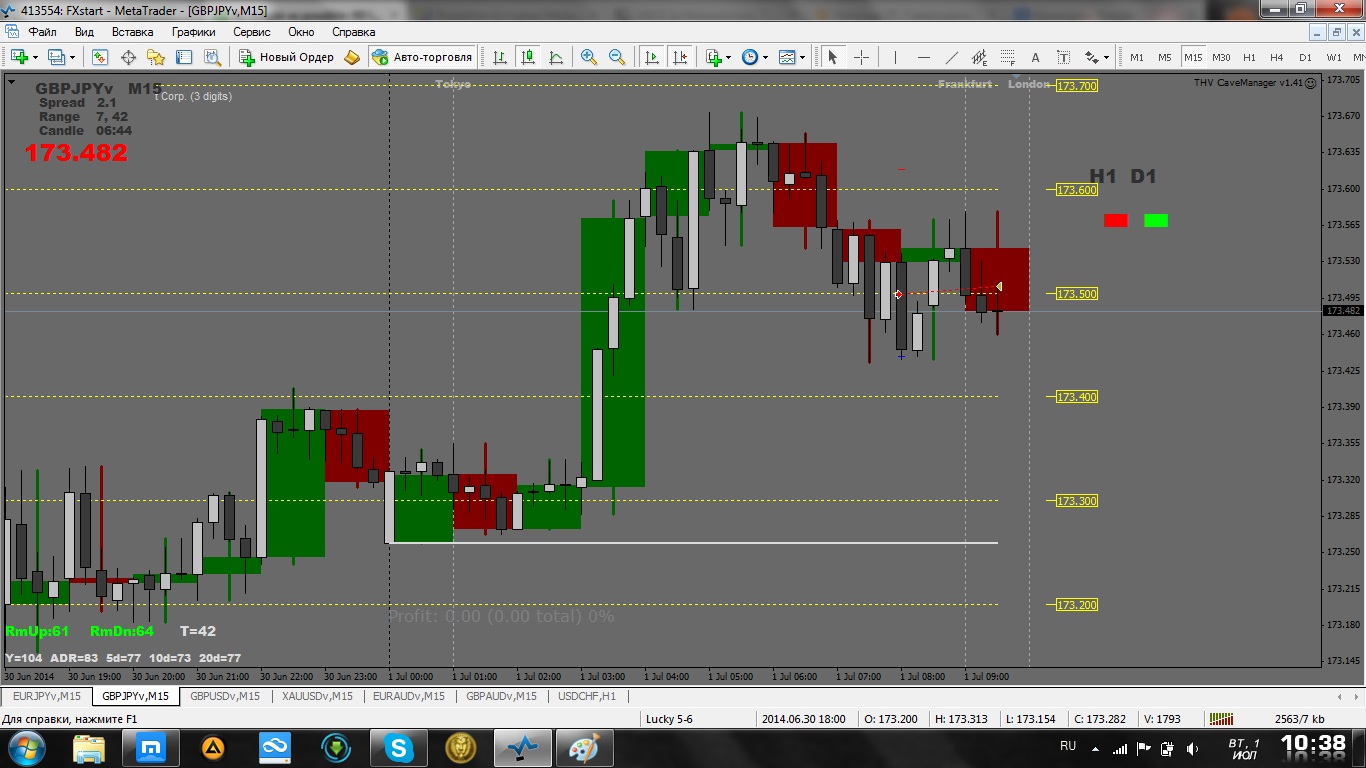The image size is (1366, 768).
Task: Expand the periods dropdown arrow
Action: [x=766, y=58]
